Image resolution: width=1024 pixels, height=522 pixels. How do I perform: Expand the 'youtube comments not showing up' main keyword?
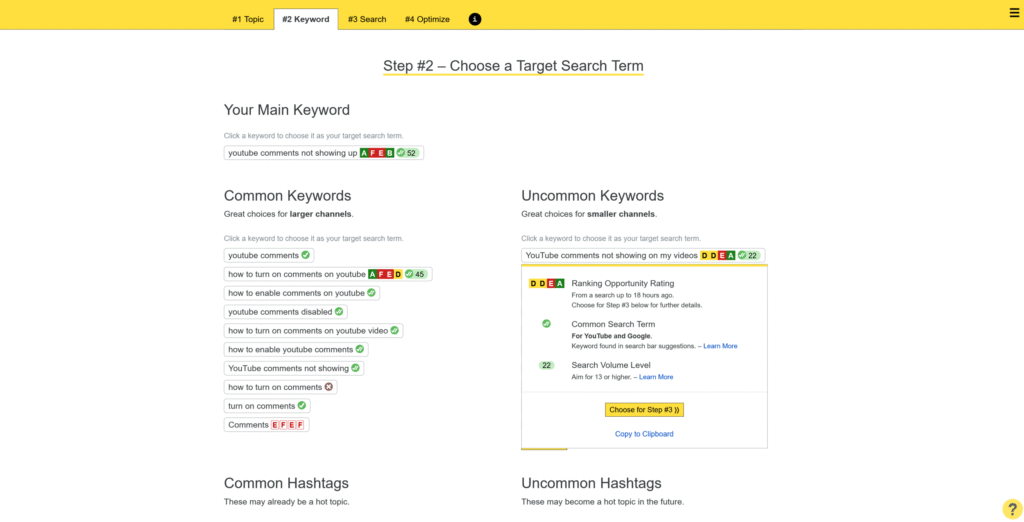pyautogui.click(x=292, y=153)
